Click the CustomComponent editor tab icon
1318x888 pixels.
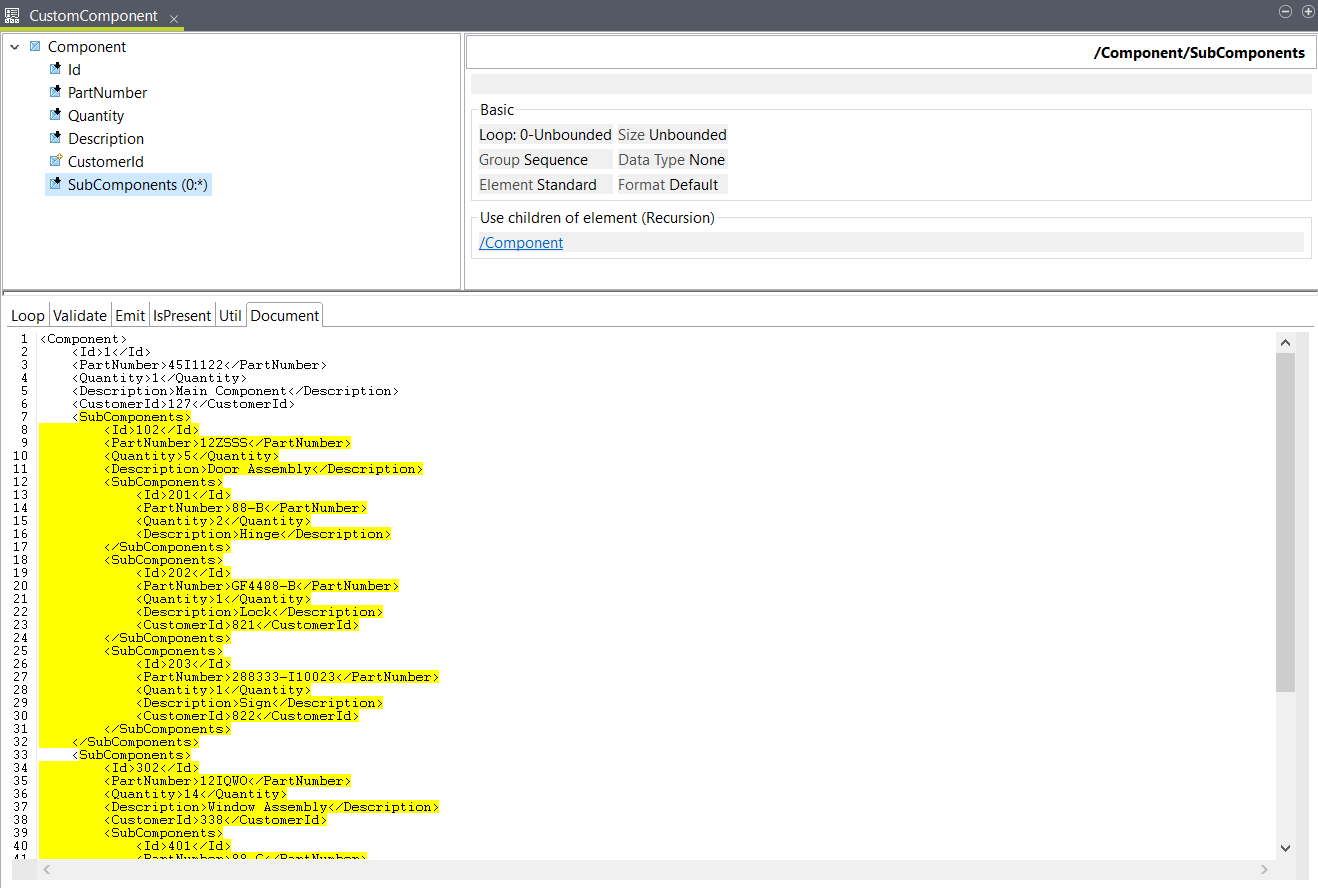13,16
